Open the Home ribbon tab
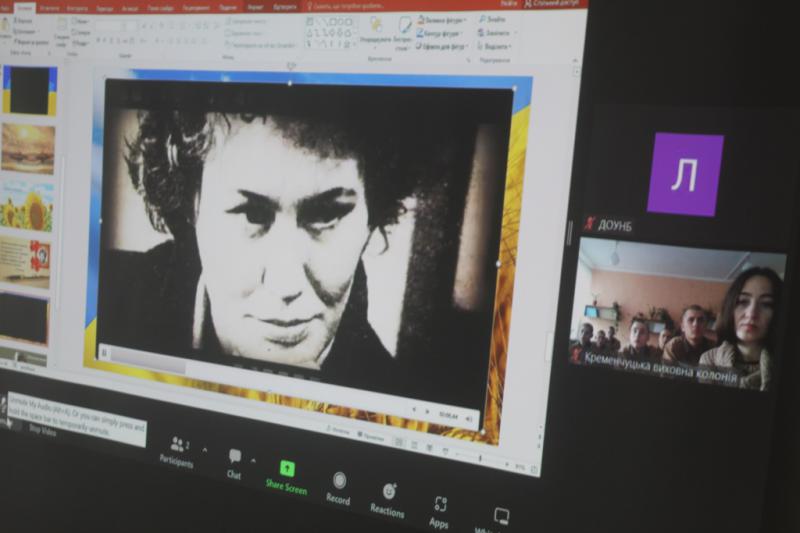This screenshot has width=800, height=533. (26, 8)
